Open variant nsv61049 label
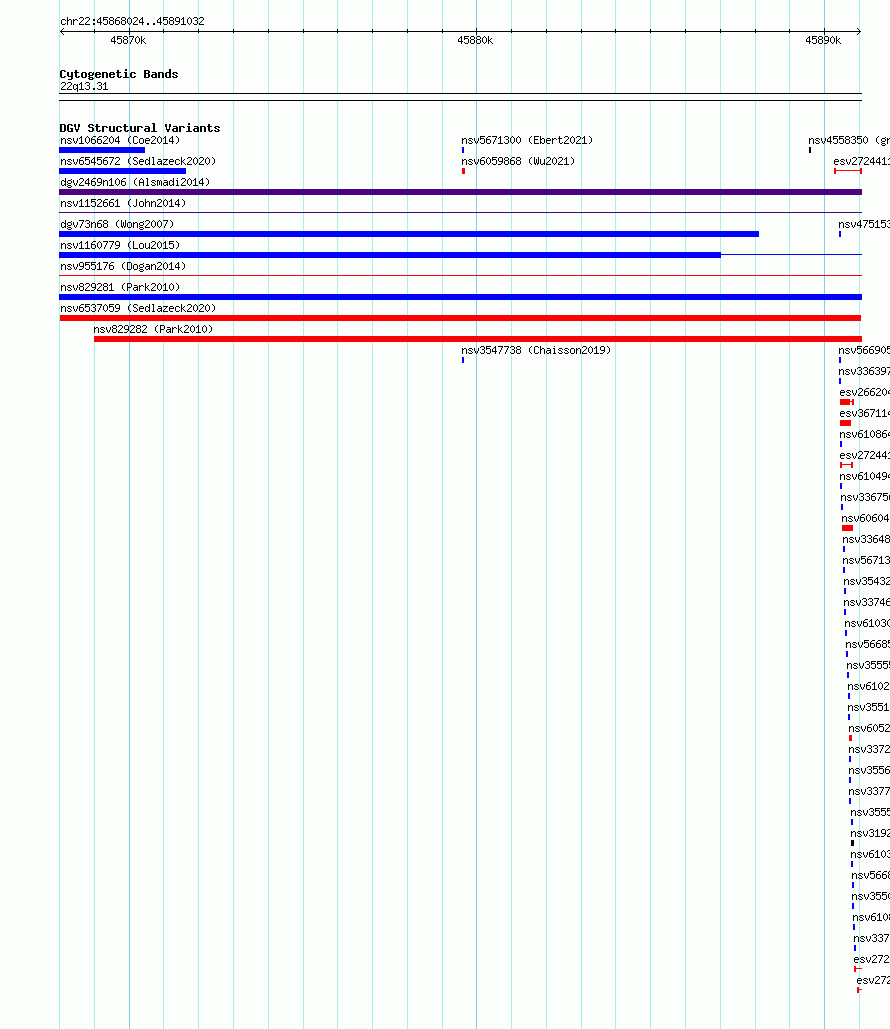This screenshot has width=890, height=1029. [x=864, y=476]
